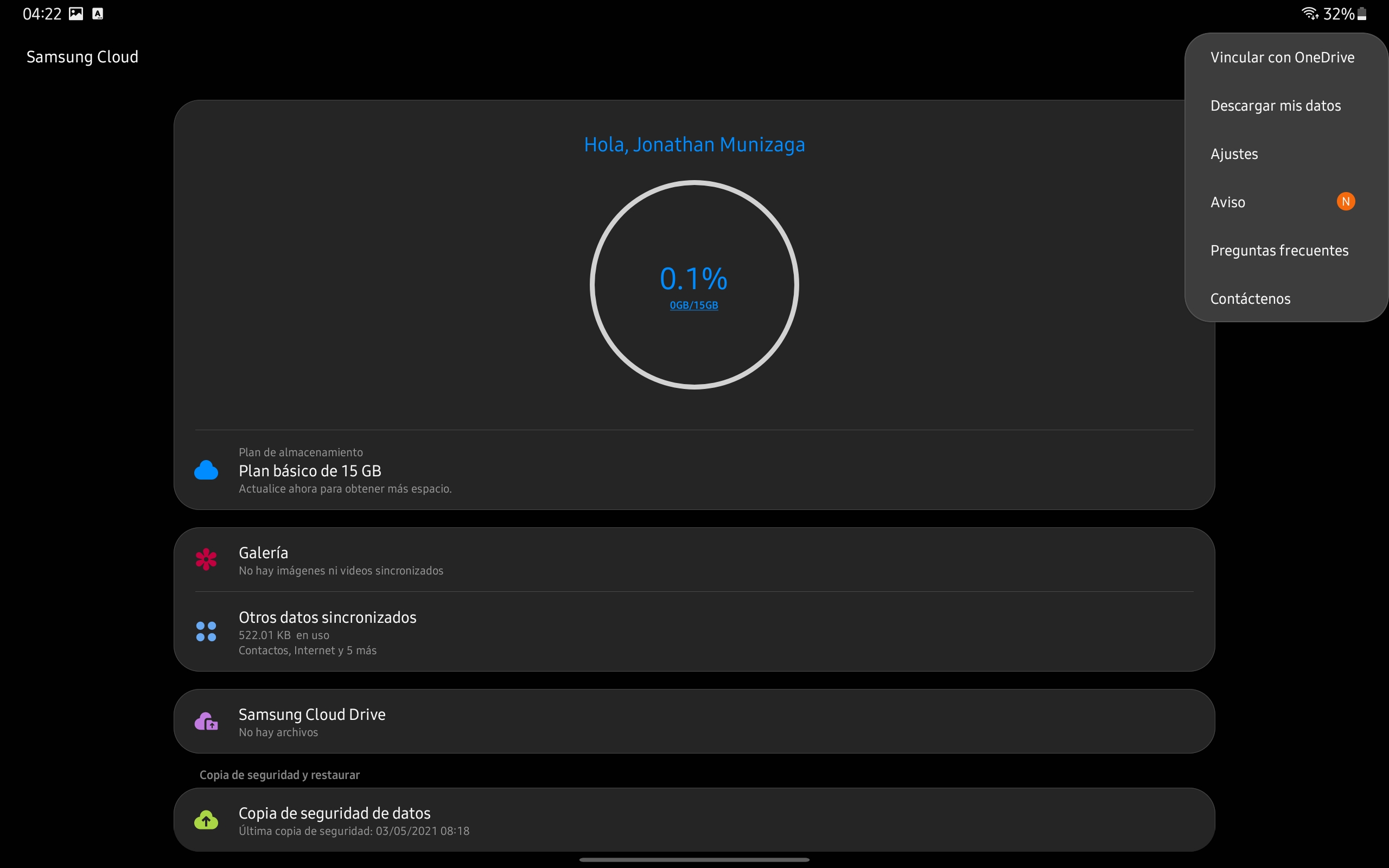Click the 'Copia de seguridad y restaurar' header
Image resolution: width=1389 pixels, height=868 pixels.
tap(279, 775)
